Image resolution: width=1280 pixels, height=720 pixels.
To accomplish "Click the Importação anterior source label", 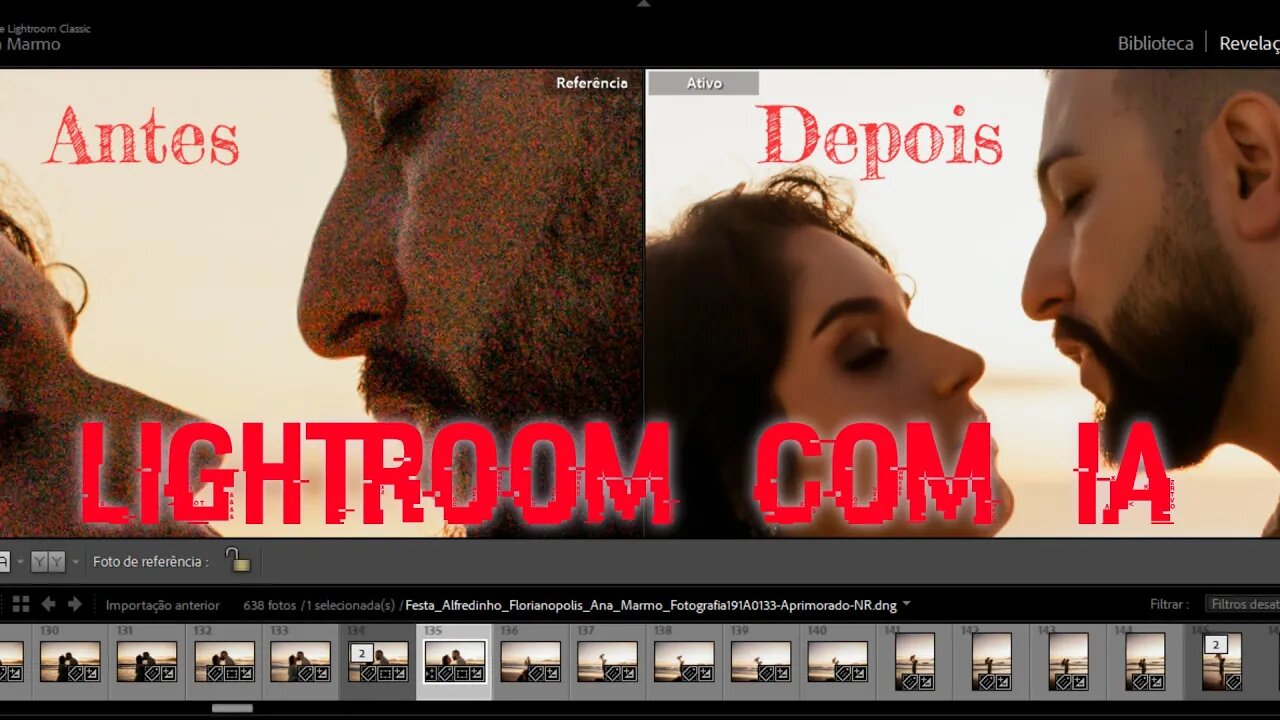I will coord(162,605).
